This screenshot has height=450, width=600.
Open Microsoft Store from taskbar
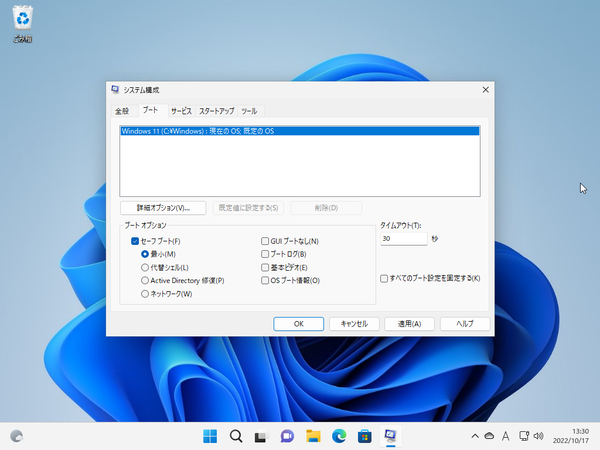(364, 436)
